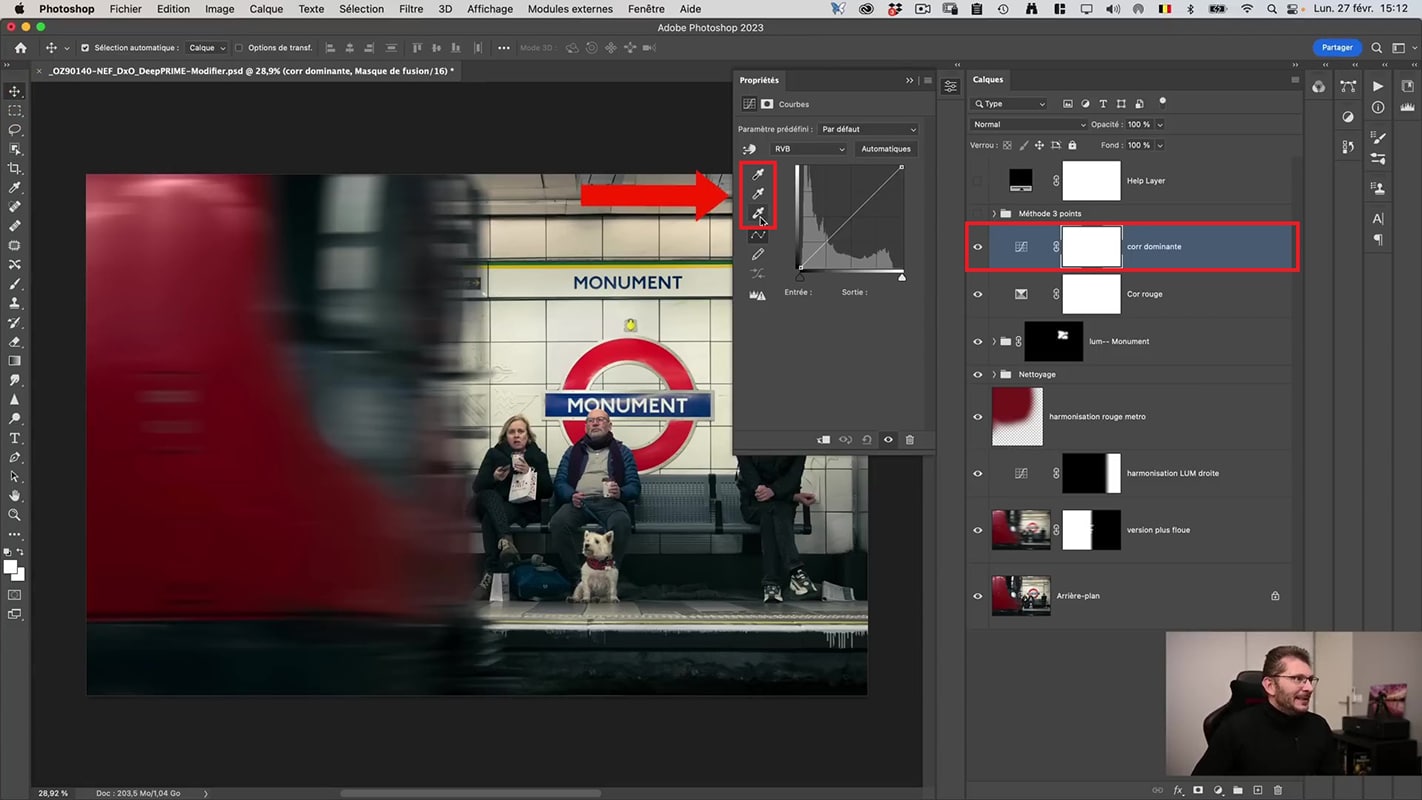Select the Zoom tool in the toolbar
This screenshot has width=1422, height=800.
(x=15, y=515)
